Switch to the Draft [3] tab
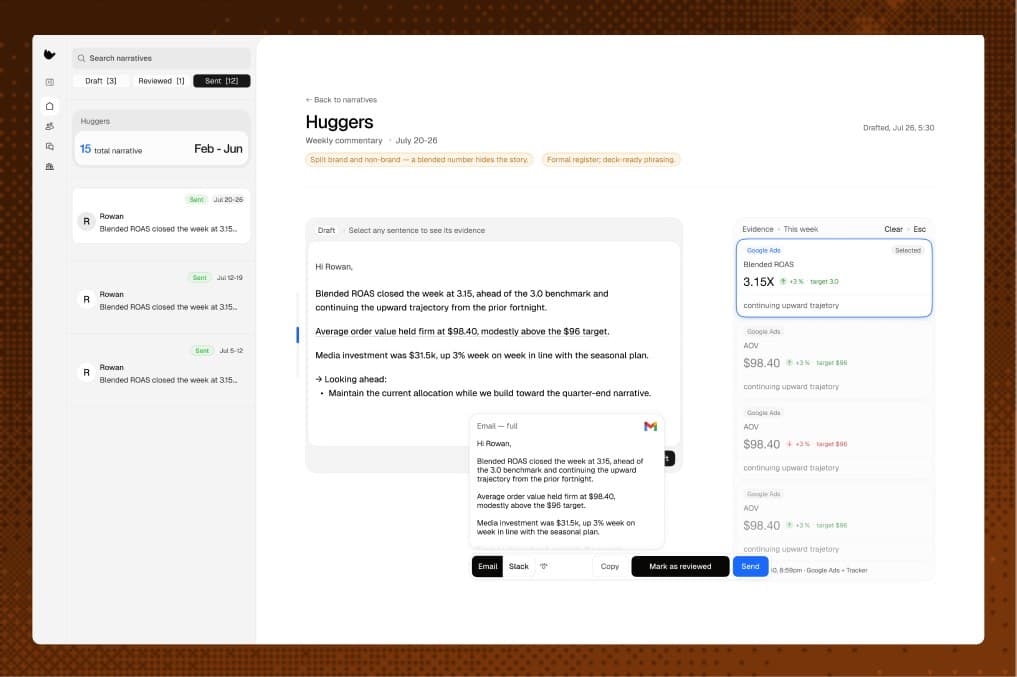Viewport: 1017px width, 677px height. pos(101,81)
